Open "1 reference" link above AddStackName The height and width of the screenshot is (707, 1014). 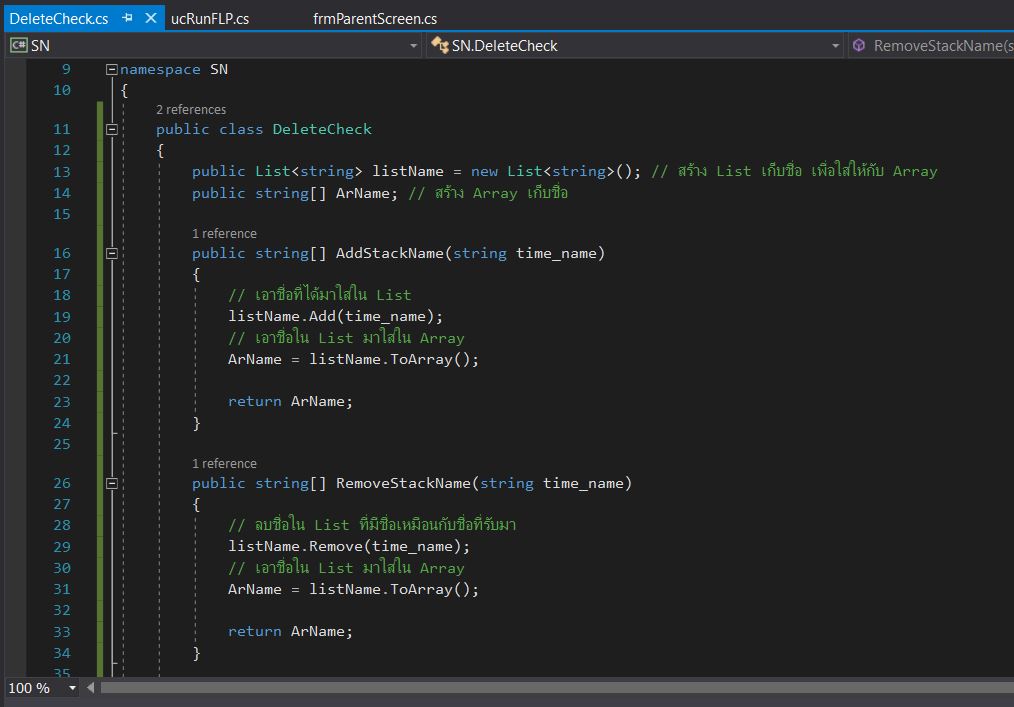click(224, 234)
